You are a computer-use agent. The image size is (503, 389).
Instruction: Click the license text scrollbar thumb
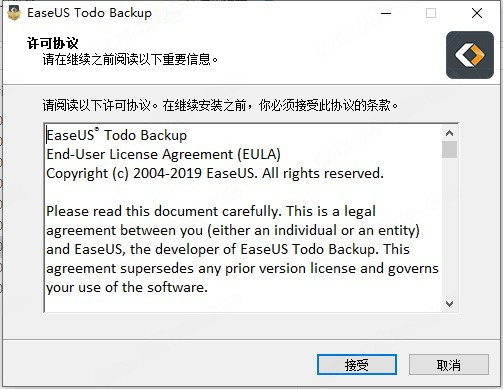(x=449, y=150)
